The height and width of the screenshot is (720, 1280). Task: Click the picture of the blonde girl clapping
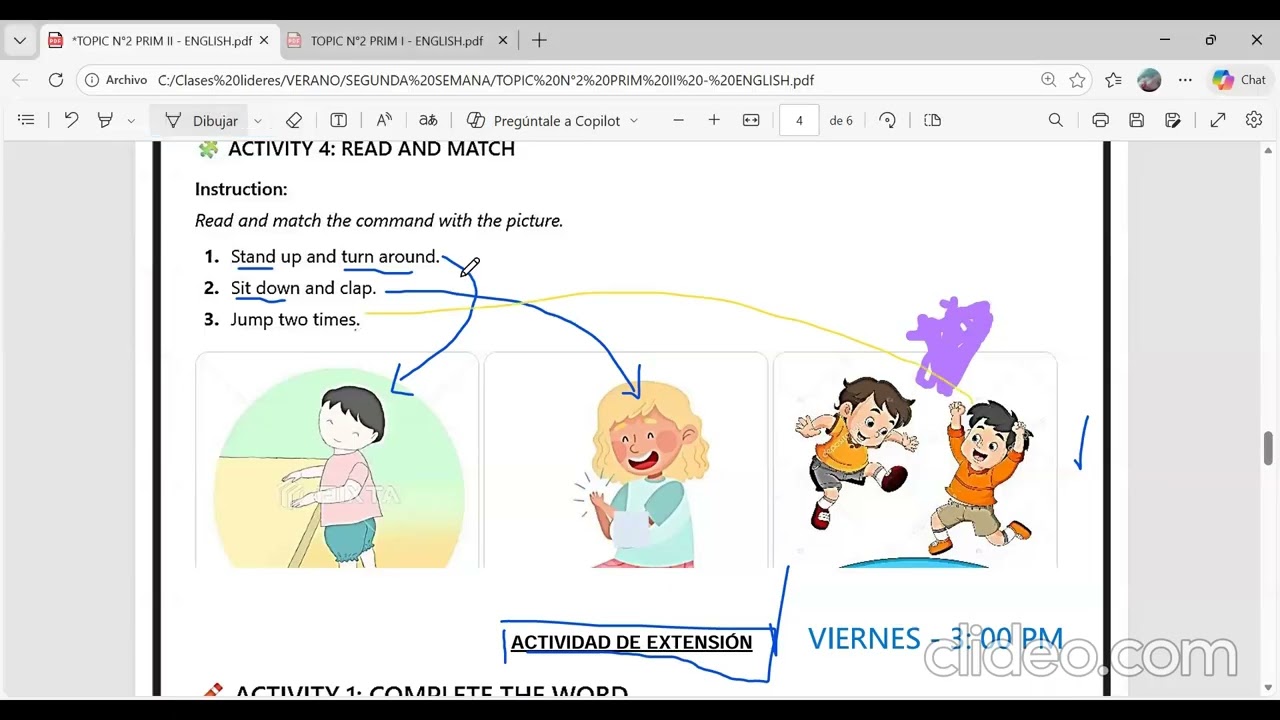pyautogui.click(x=627, y=462)
